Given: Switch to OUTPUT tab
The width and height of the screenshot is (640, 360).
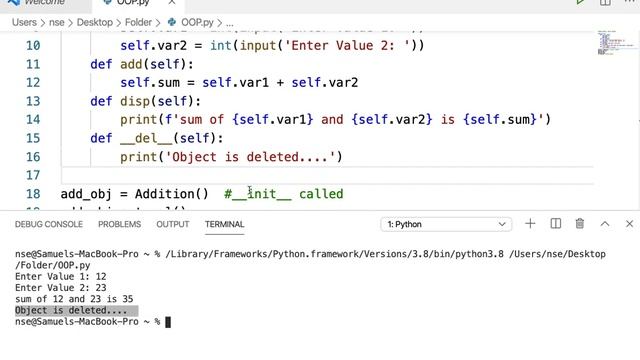Looking at the screenshot, I should (x=173, y=224).
